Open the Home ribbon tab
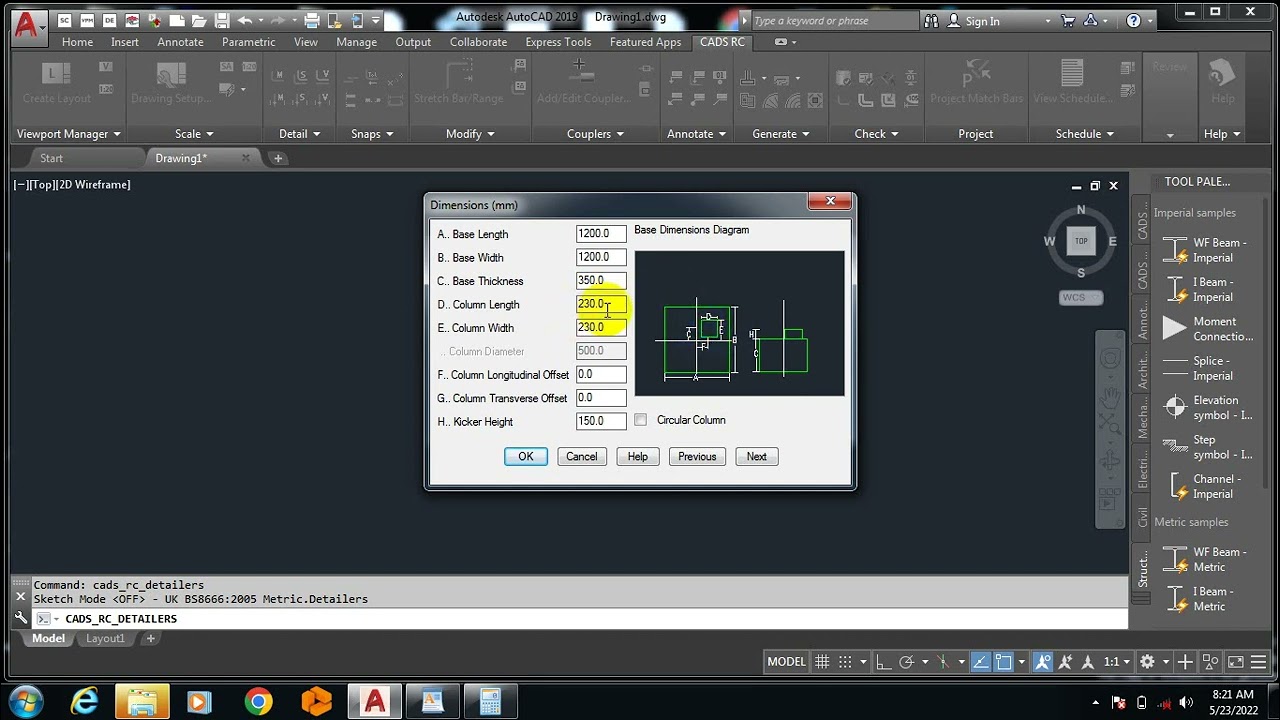The image size is (1280, 720). pyautogui.click(x=77, y=42)
